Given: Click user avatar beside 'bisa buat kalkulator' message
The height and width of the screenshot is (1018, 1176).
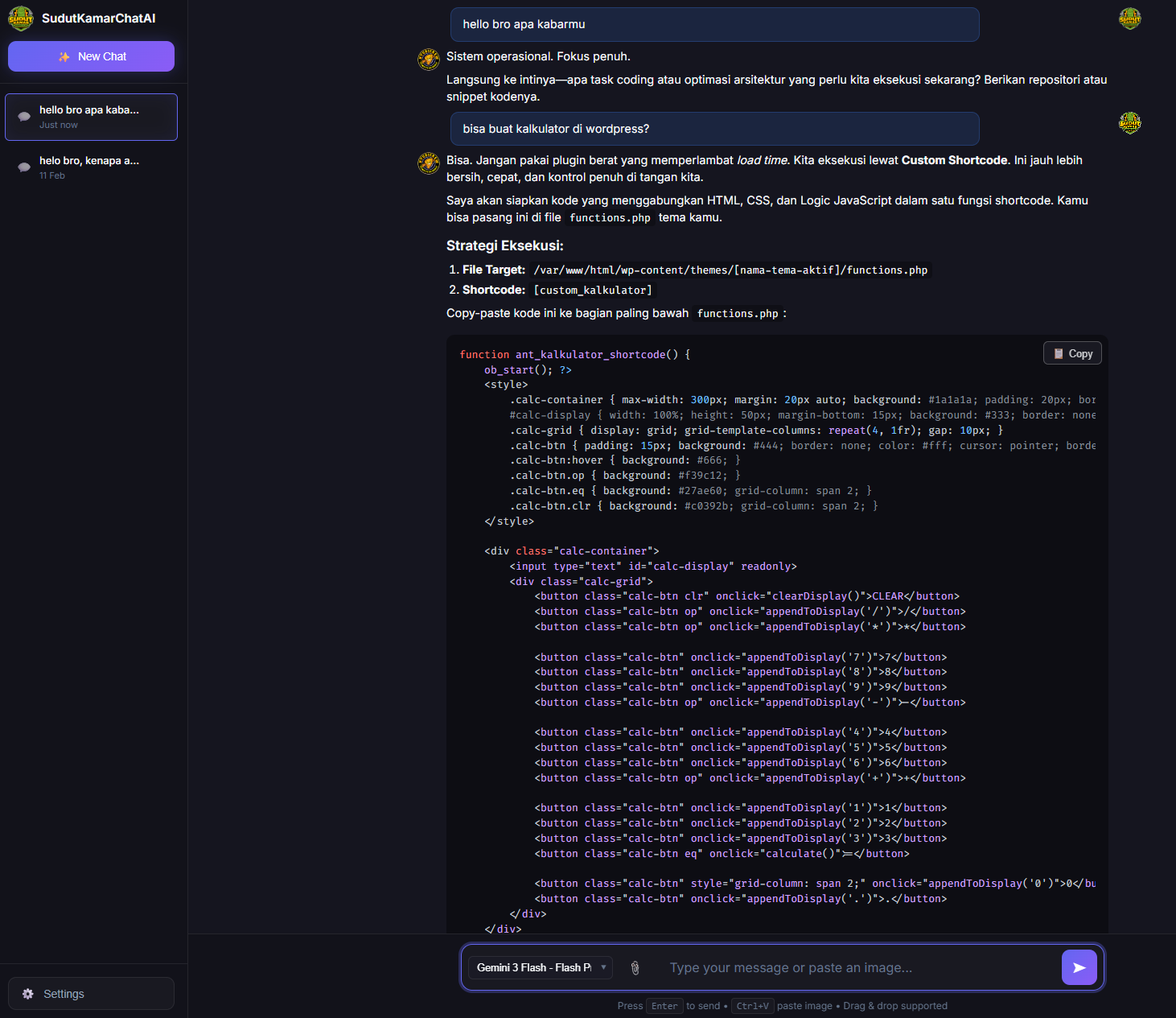Looking at the screenshot, I should (1129, 123).
